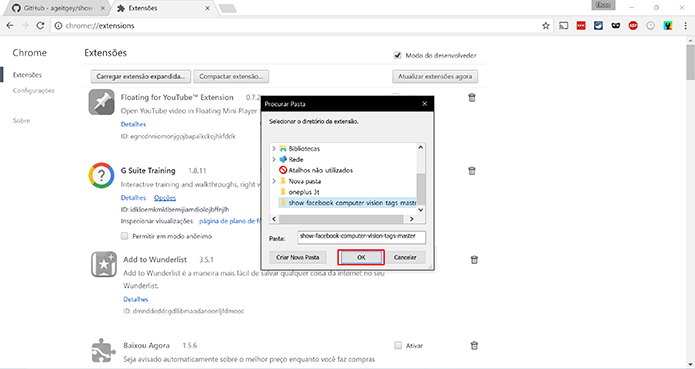The width and height of the screenshot is (695, 369).
Task: Close the Procurar Pasta dialog
Action: [424, 104]
